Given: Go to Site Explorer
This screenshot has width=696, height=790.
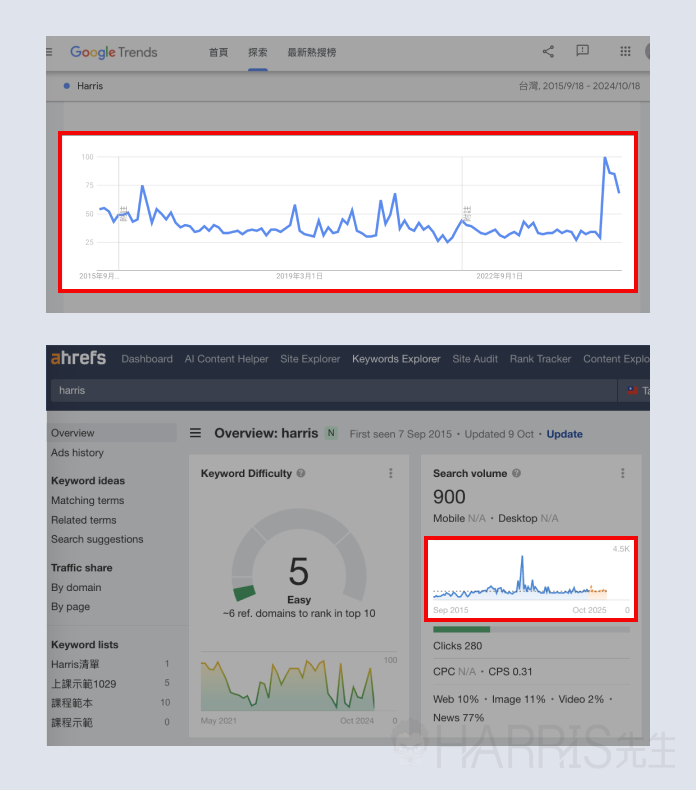Looking at the screenshot, I should click(x=310, y=359).
